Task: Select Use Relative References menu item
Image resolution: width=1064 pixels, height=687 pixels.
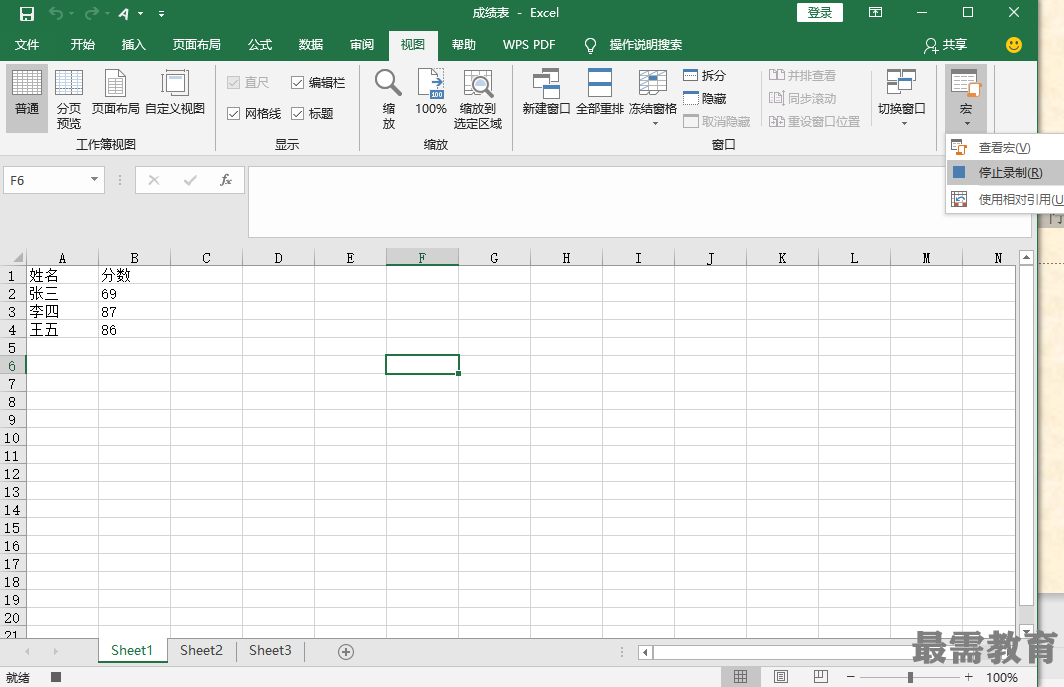Action: click(1005, 199)
